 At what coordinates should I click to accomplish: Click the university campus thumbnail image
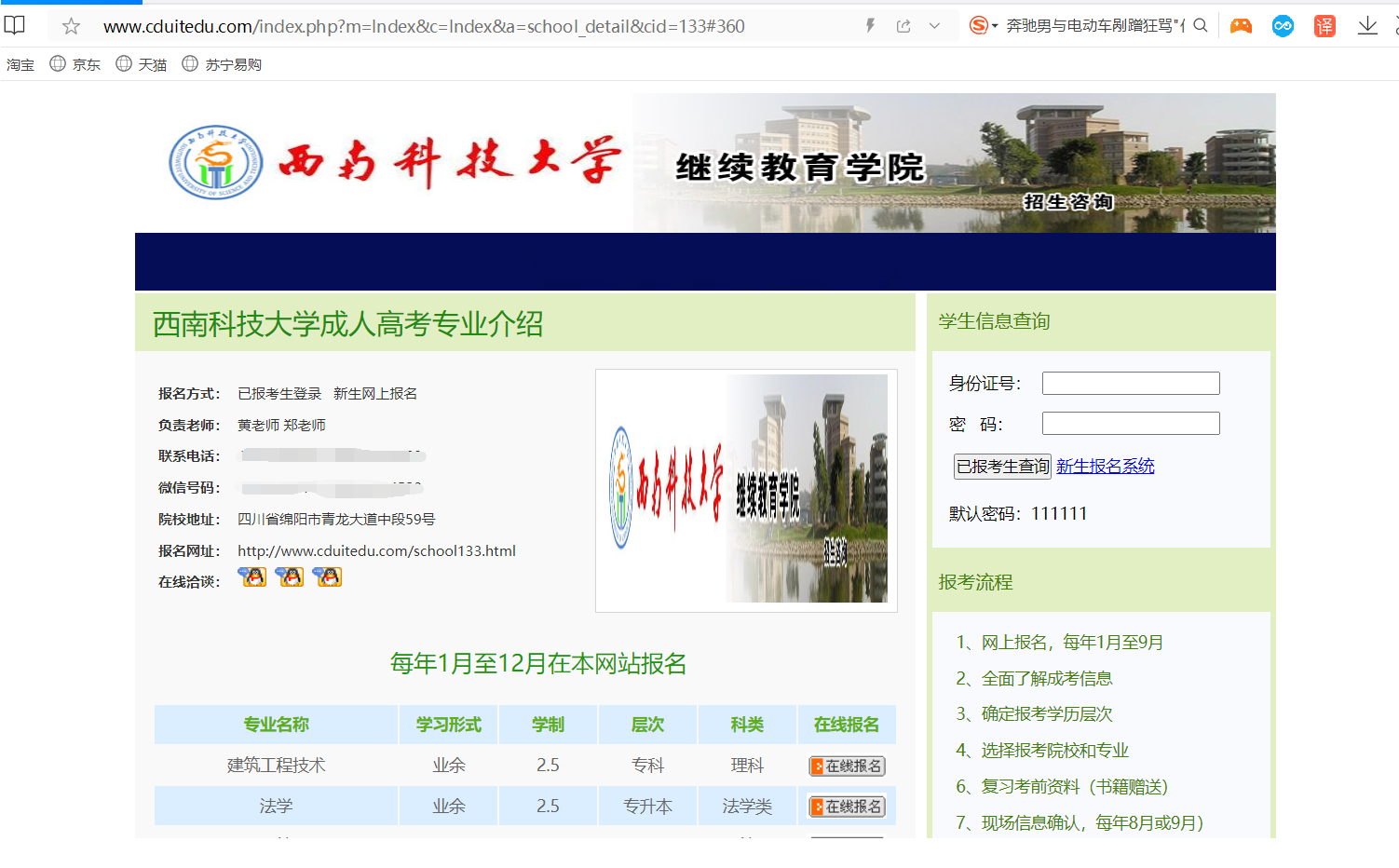pyautogui.click(x=746, y=490)
